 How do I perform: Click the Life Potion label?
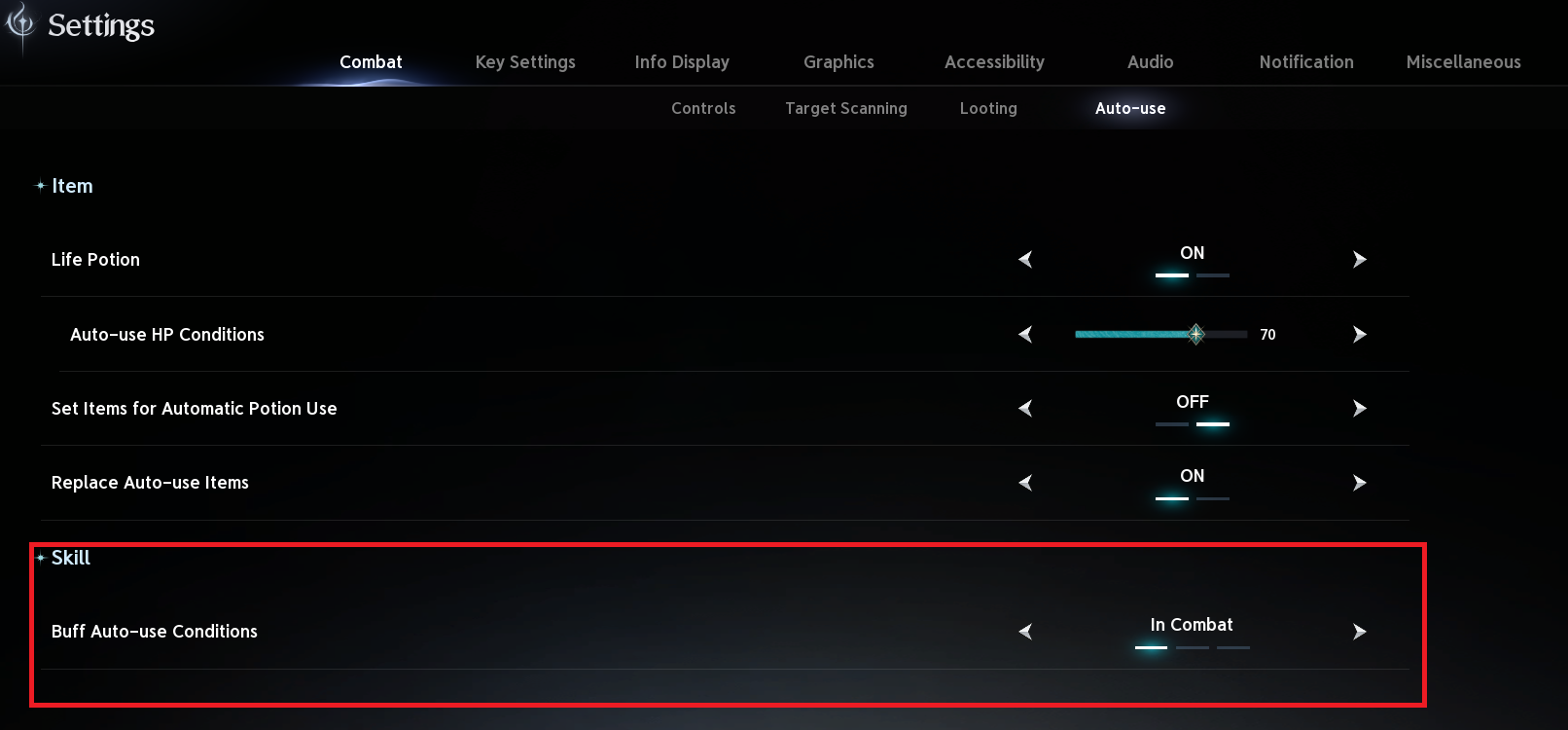[x=95, y=260]
